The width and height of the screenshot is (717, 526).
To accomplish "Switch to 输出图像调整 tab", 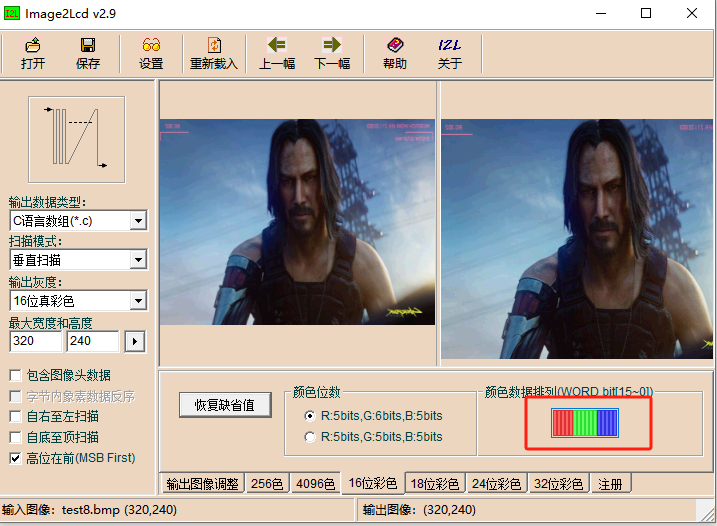I will click(202, 483).
